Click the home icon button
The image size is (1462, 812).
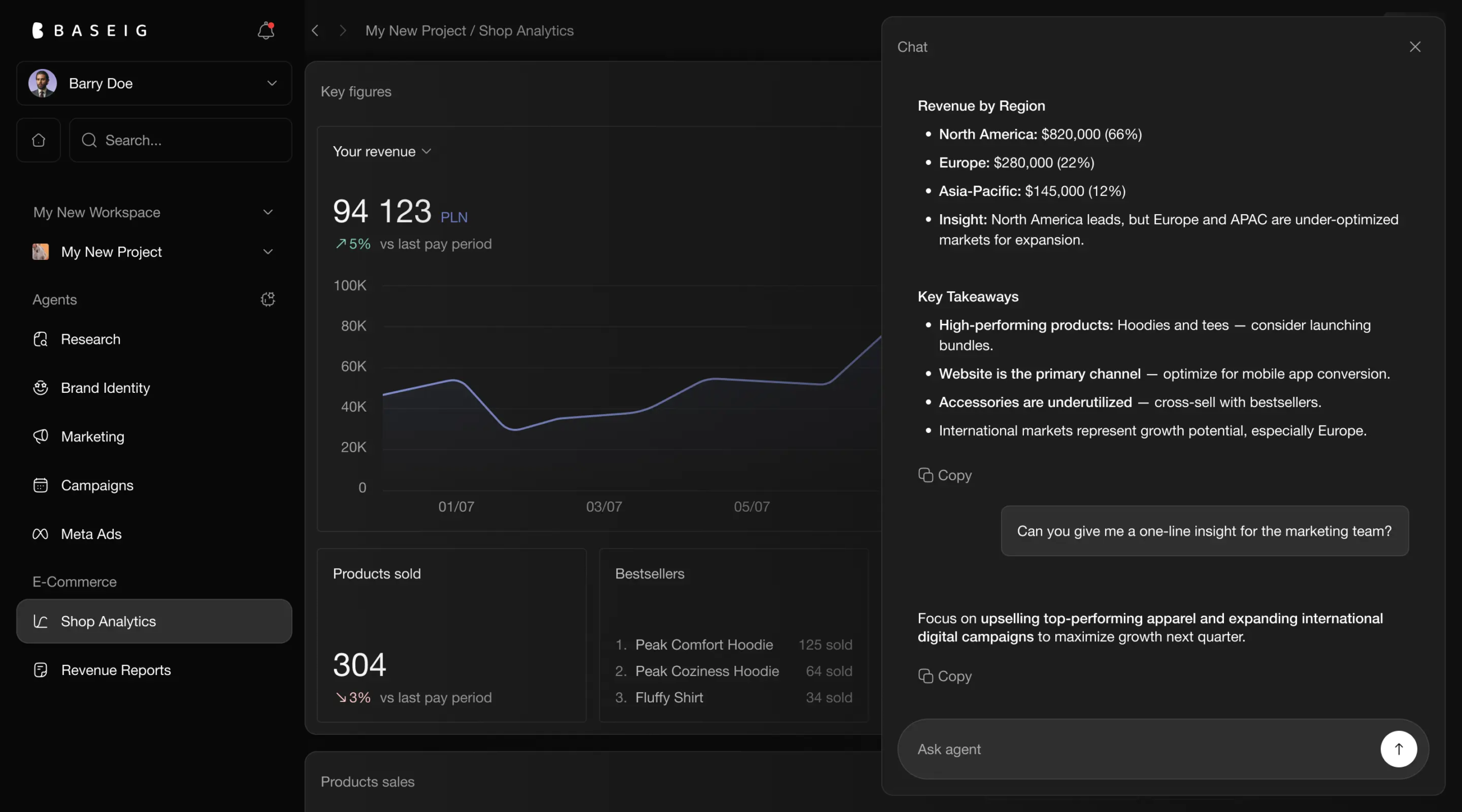[x=38, y=140]
